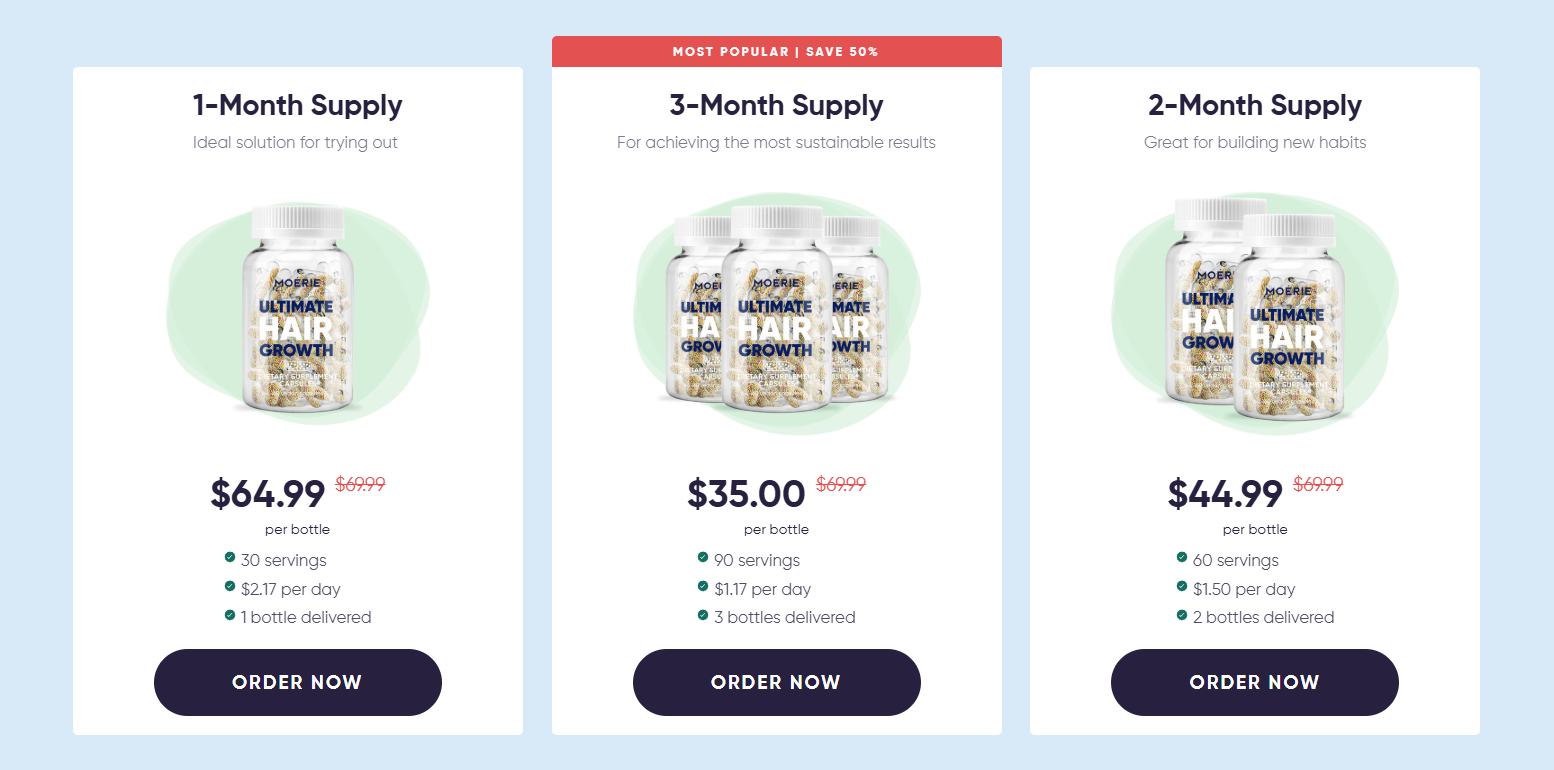Click ORDER NOW for 1-Month Supply

click(297, 682)
